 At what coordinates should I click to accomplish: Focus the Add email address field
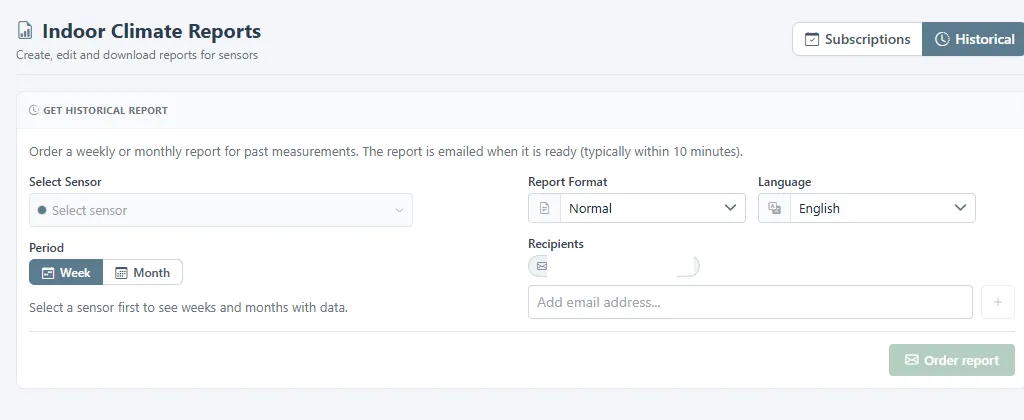[750, 302]
